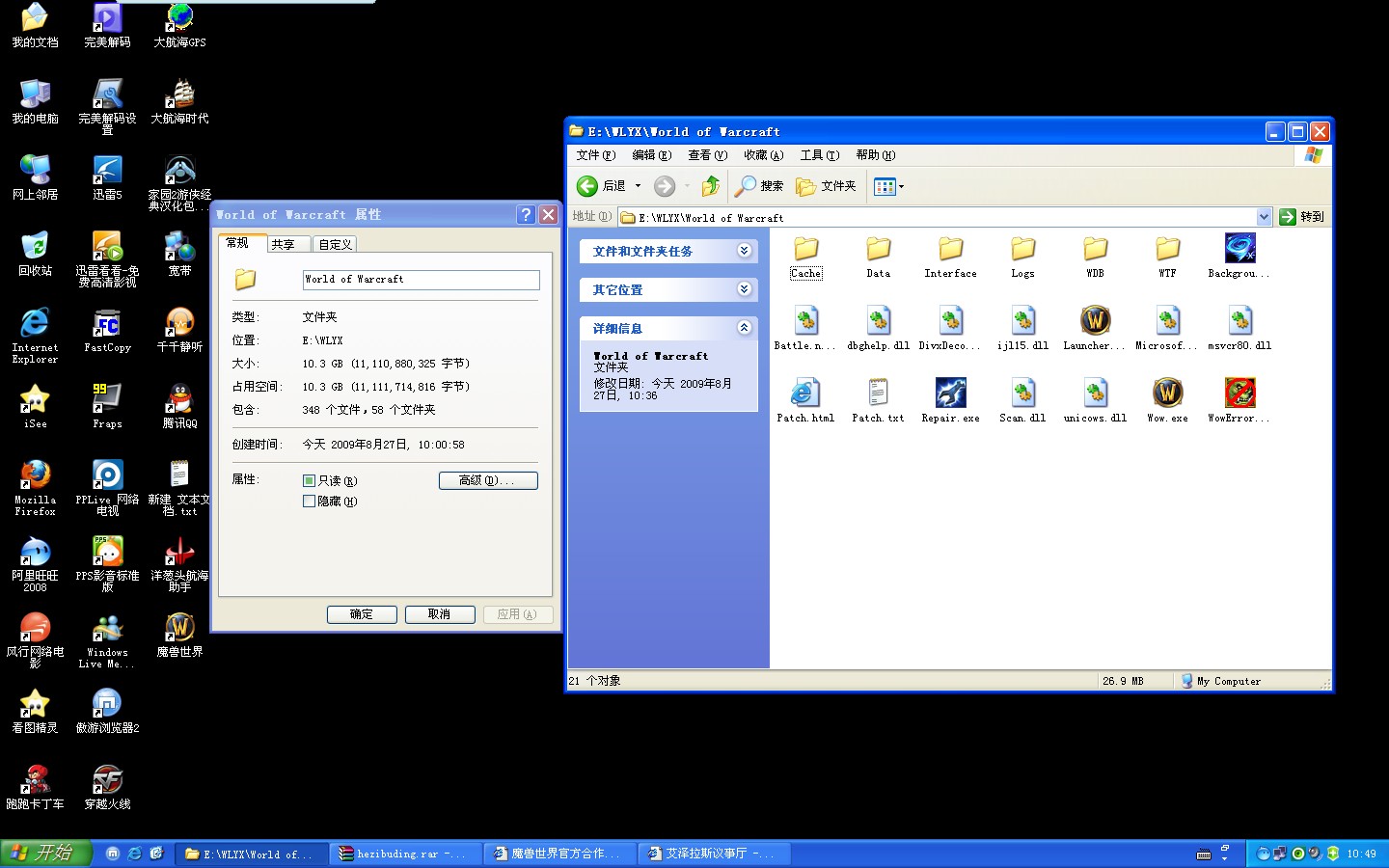Expand the address bar dropdown

coord(1264,217)
